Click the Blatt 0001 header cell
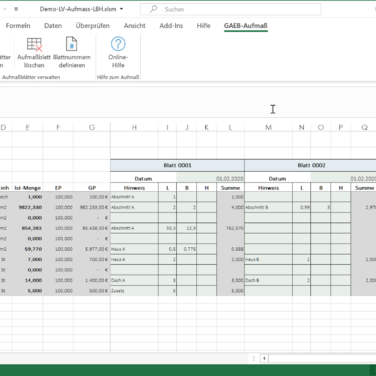Image resolution: width=376 pixels, height=376 pixels. coord(177,165)
